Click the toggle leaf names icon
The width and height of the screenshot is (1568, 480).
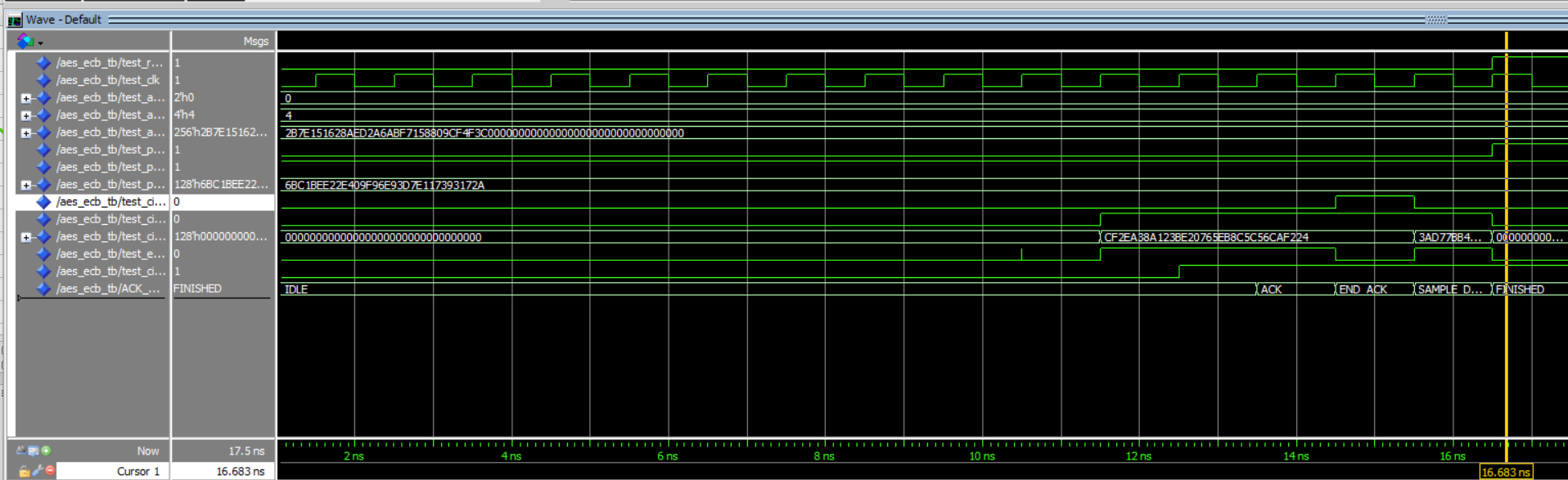21,451
